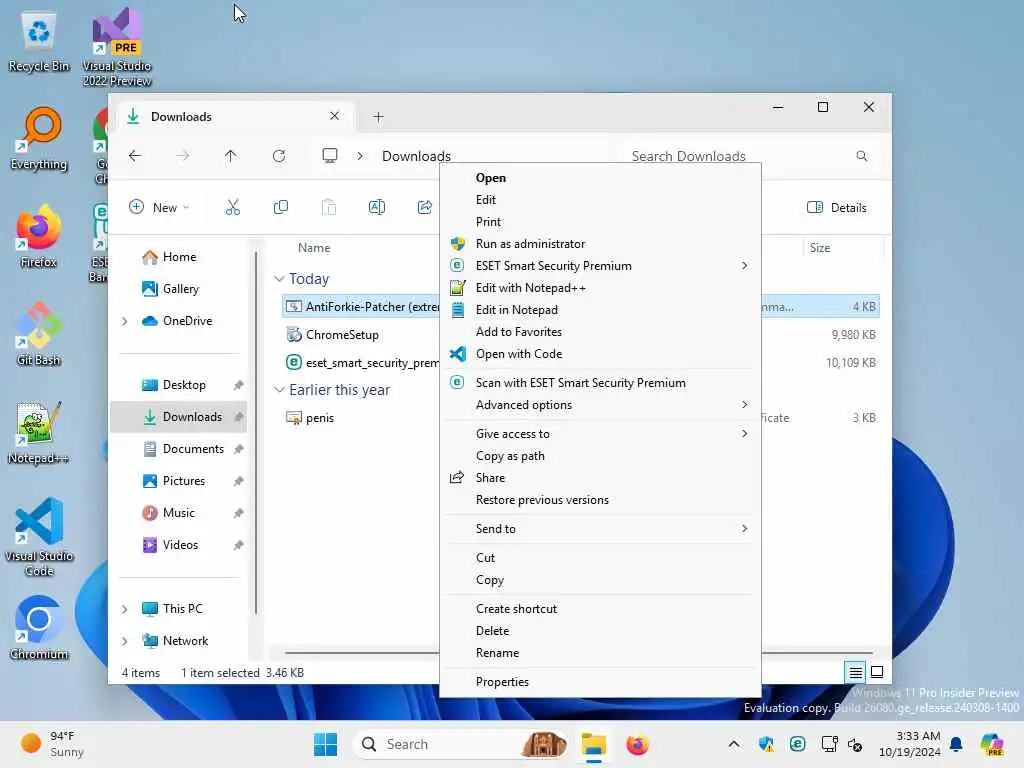Viewport: 1024px width, 768px height.
Task: Open Windows Start menu
Action: [x=325, y=744]
